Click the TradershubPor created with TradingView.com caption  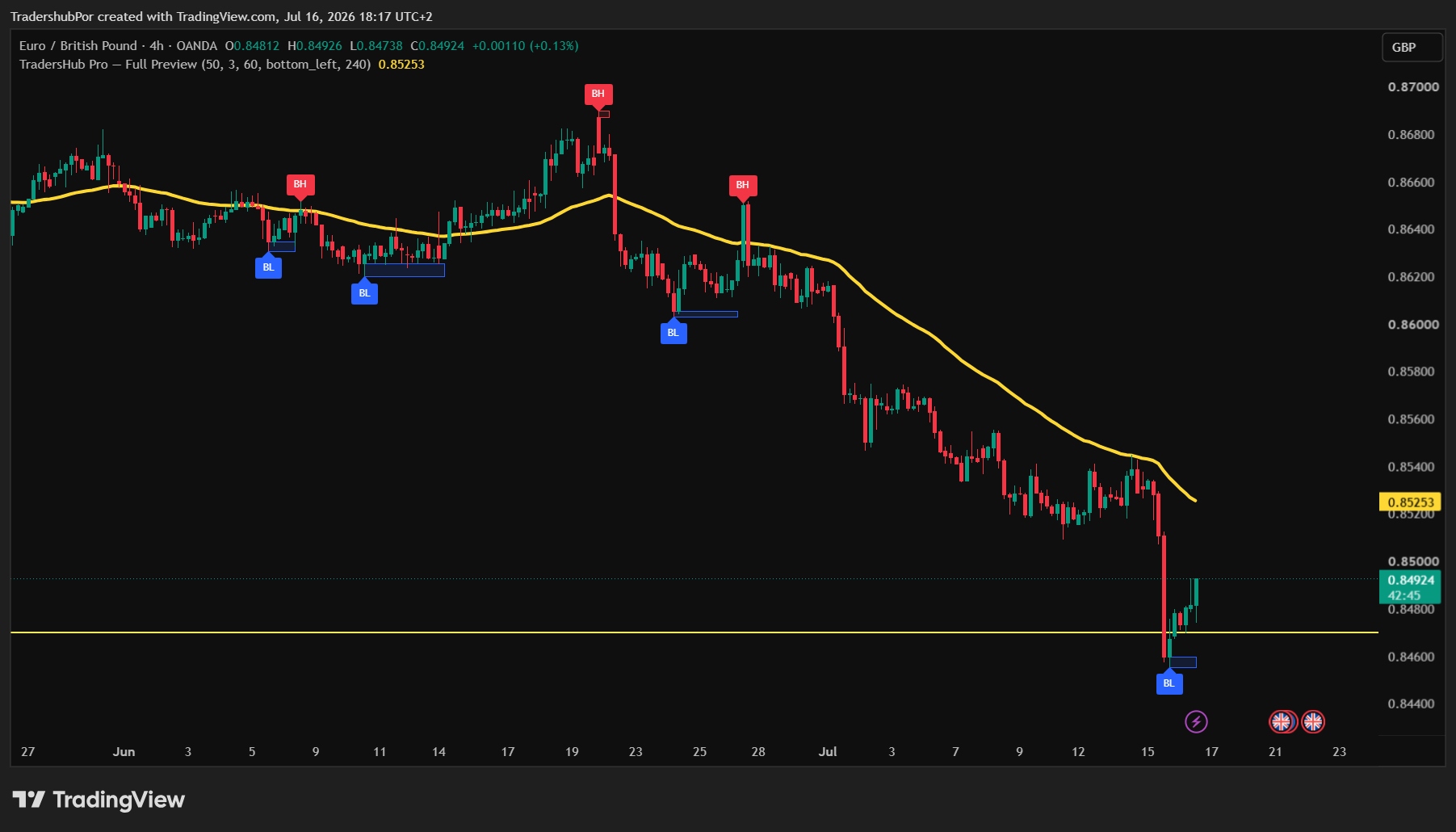[x=221, y=16]
